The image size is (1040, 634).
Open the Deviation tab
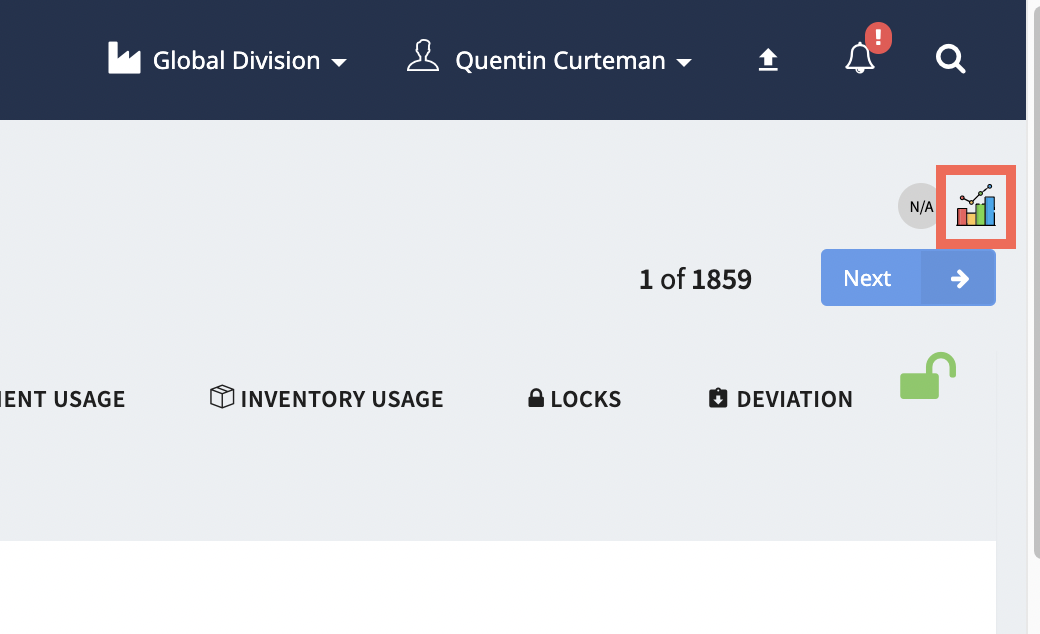coord(794,399)
